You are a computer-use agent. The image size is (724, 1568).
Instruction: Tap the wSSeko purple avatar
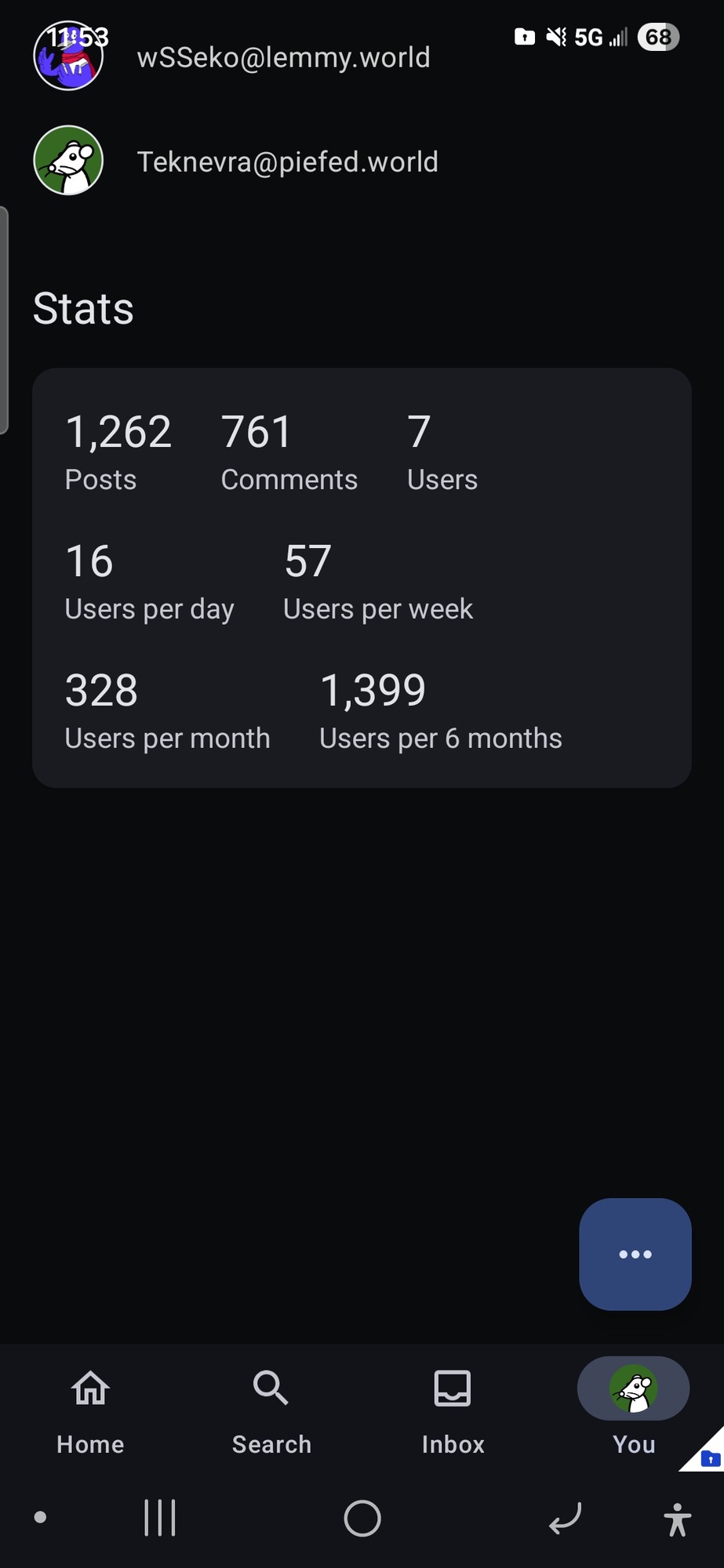tap(68, 56)
